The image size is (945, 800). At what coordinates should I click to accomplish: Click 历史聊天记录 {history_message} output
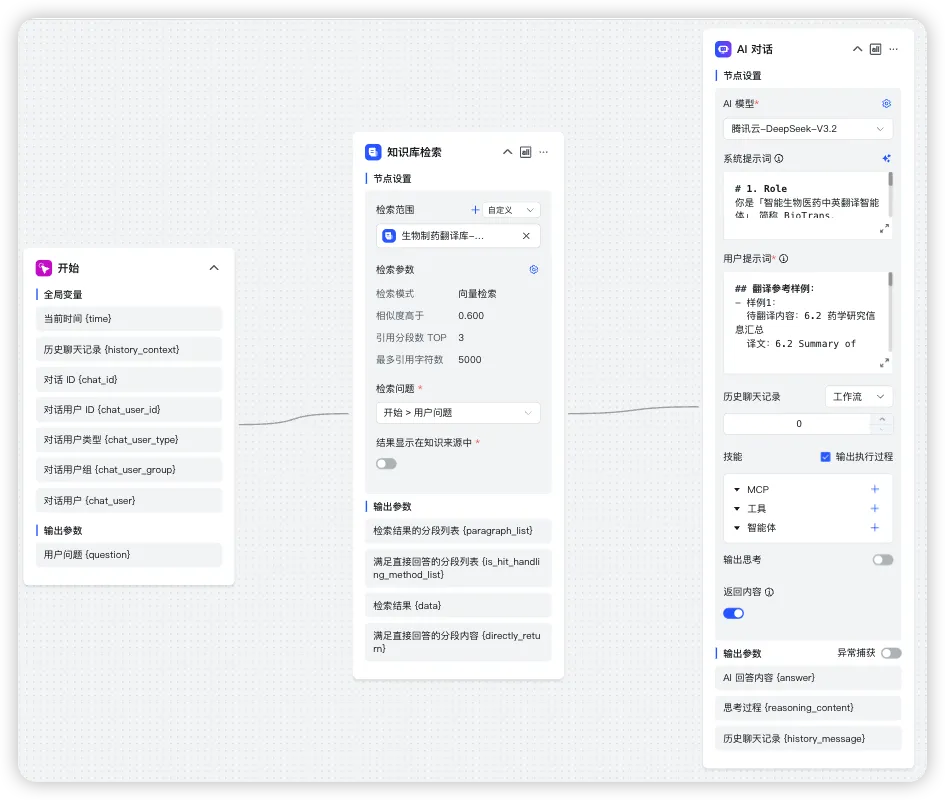pos(808,739)
